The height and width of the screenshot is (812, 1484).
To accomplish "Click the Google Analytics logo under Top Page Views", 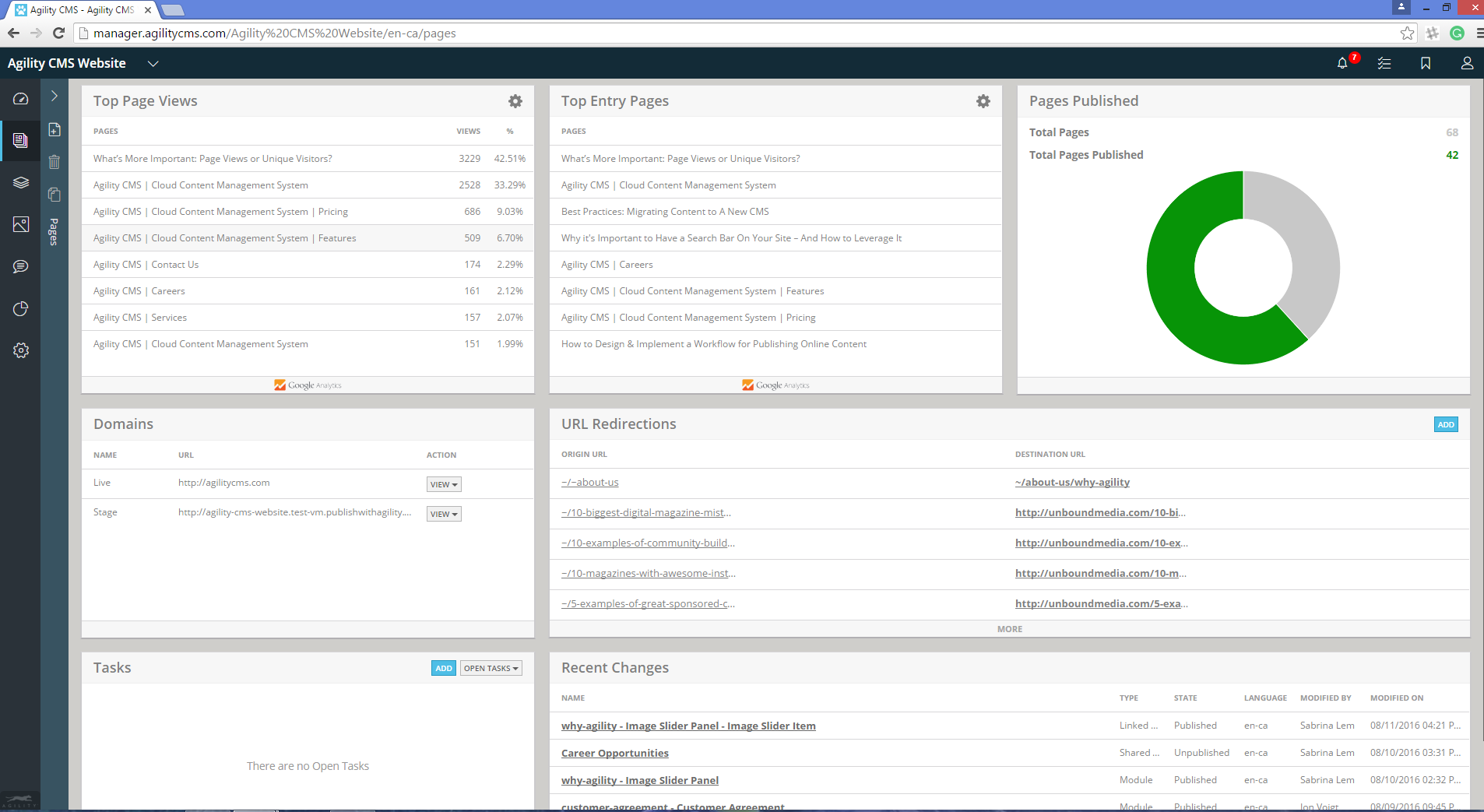I will tap(308, 385).
